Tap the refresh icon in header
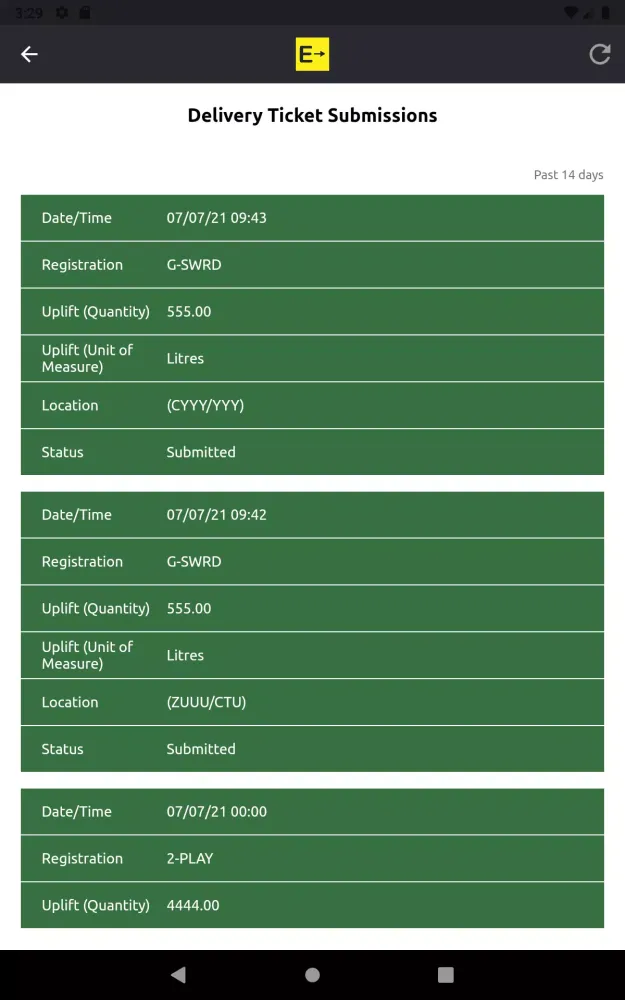 coord(599,54)
